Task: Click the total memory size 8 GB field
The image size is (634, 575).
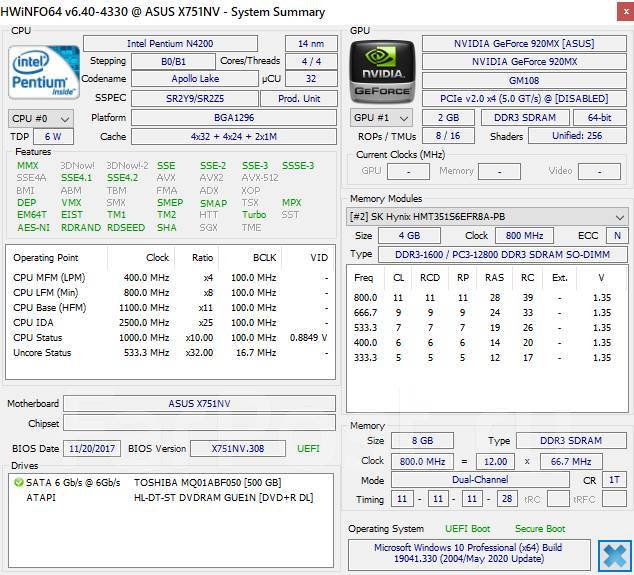Action: [x=422, y=441]
